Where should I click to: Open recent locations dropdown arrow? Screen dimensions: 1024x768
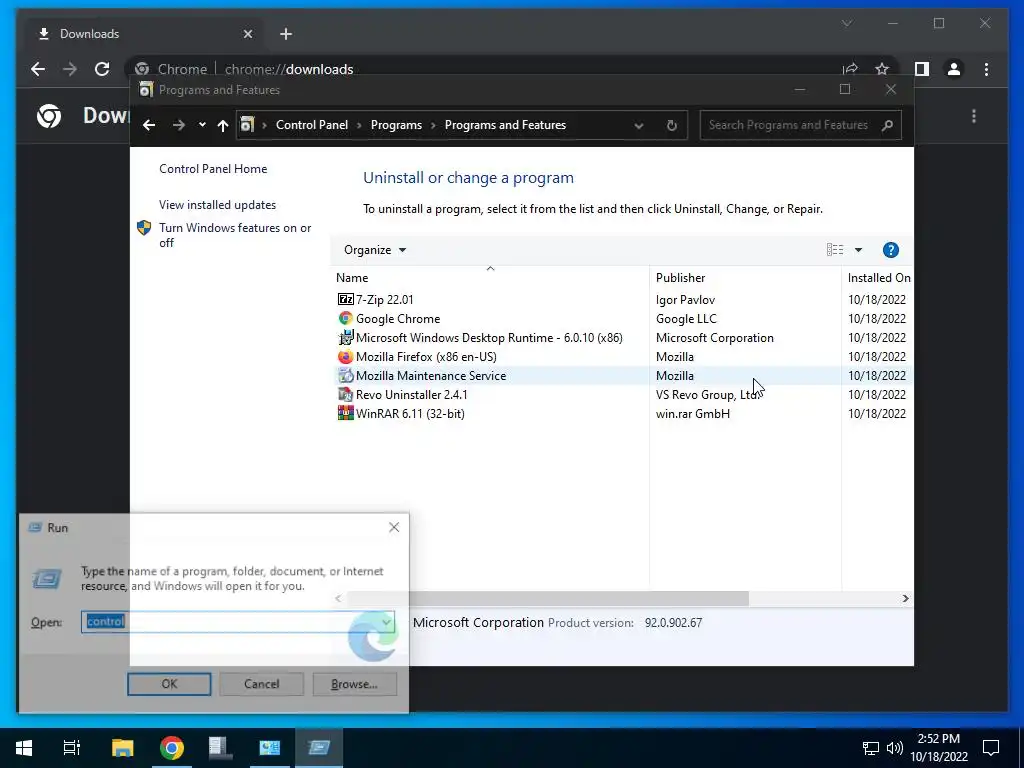point(202,125)
